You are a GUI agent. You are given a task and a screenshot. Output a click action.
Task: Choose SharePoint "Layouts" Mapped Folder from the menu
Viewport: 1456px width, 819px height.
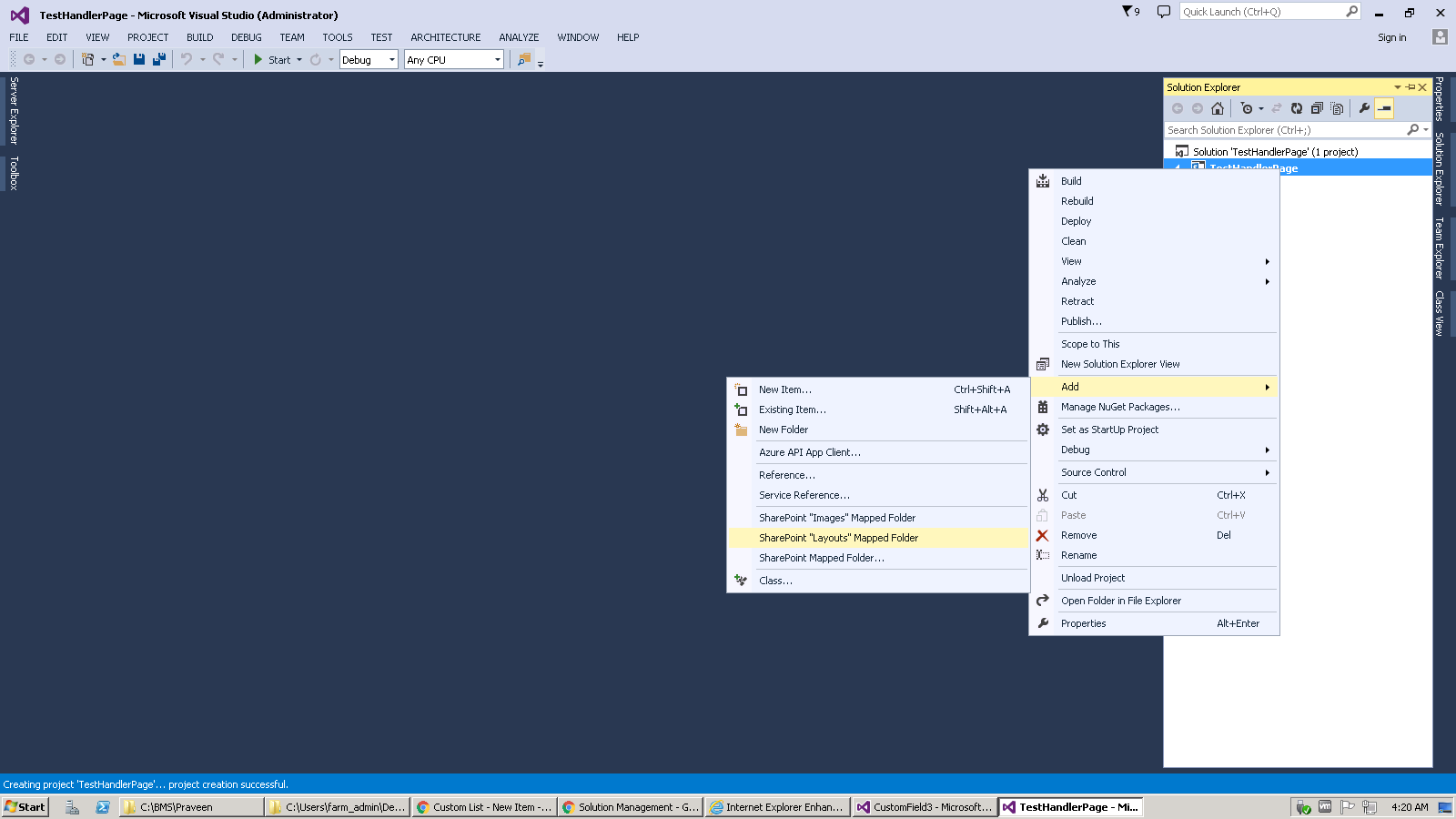point(838,537)
